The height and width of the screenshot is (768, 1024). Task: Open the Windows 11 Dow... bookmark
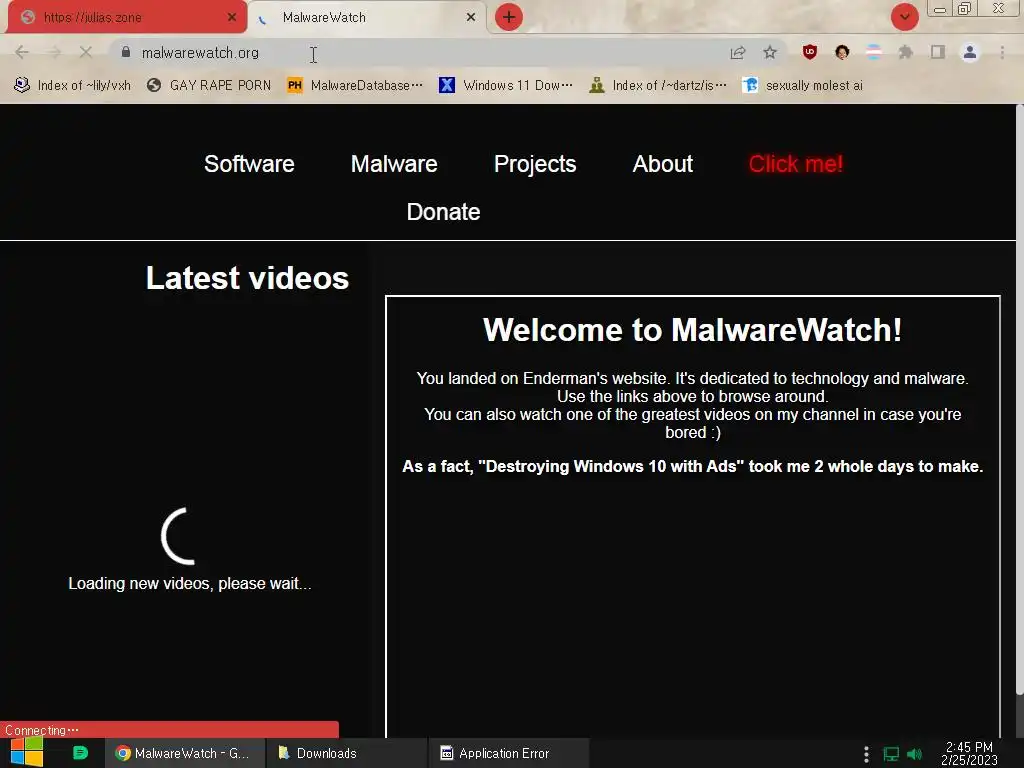point(506,86)
